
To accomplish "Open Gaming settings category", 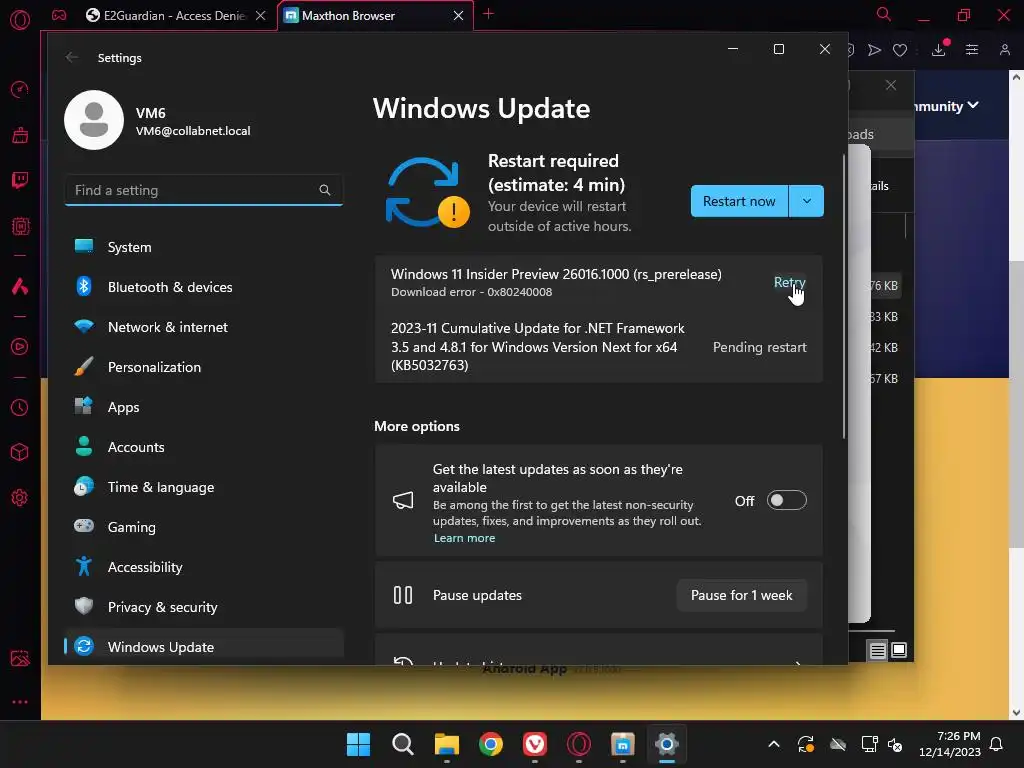I will pyautogui.click(x=204, y=527).
